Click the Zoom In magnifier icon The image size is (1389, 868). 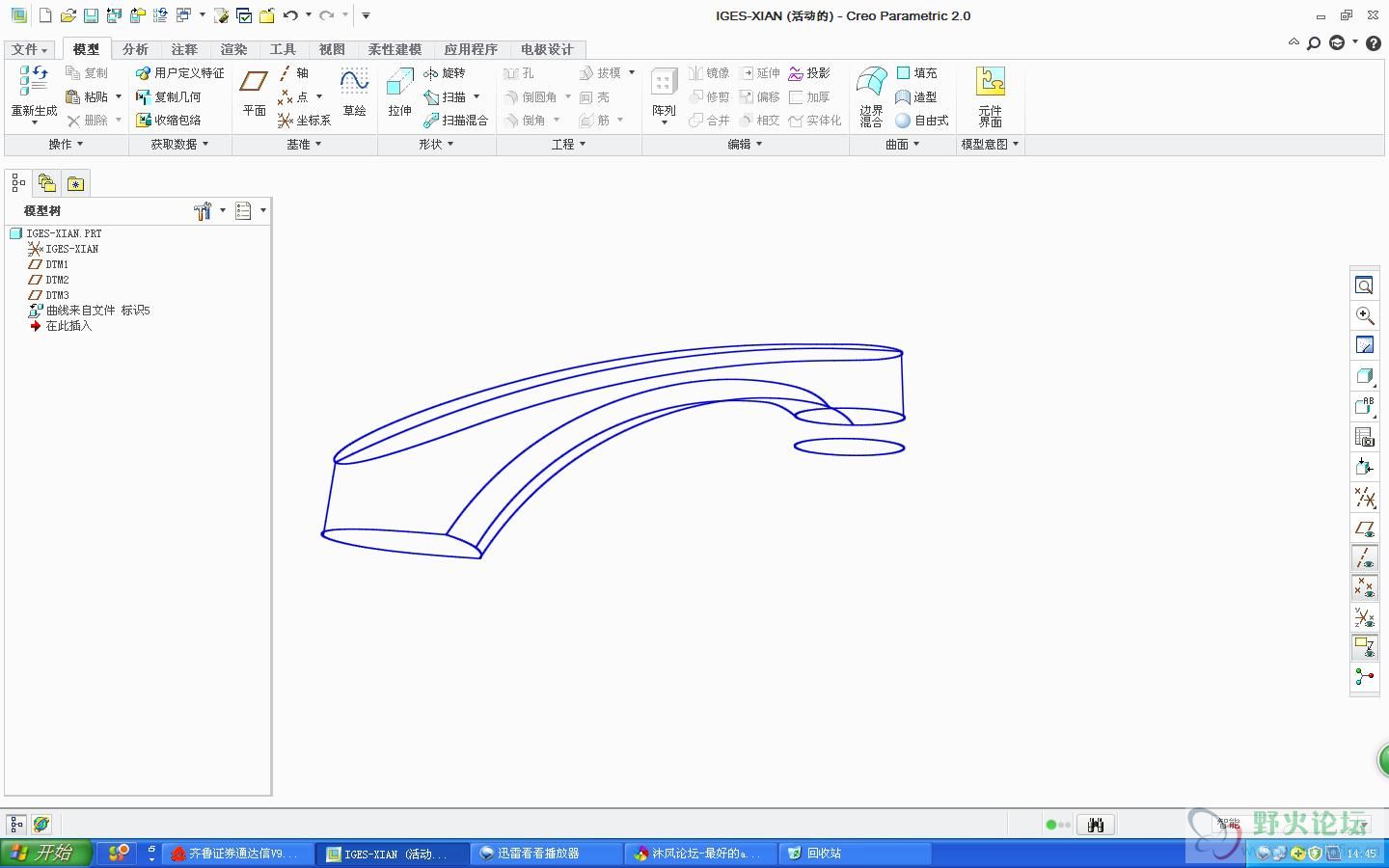[x=1364, y=315]
